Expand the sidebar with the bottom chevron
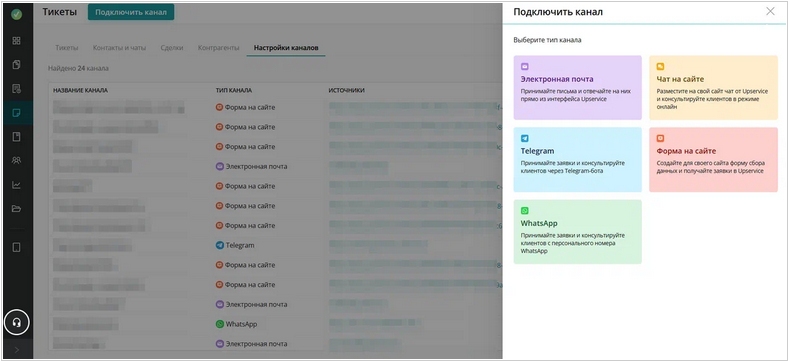Image resolution: width=788 pixels, height=361 pixels. pyautogui.click(x=17, y=350)
